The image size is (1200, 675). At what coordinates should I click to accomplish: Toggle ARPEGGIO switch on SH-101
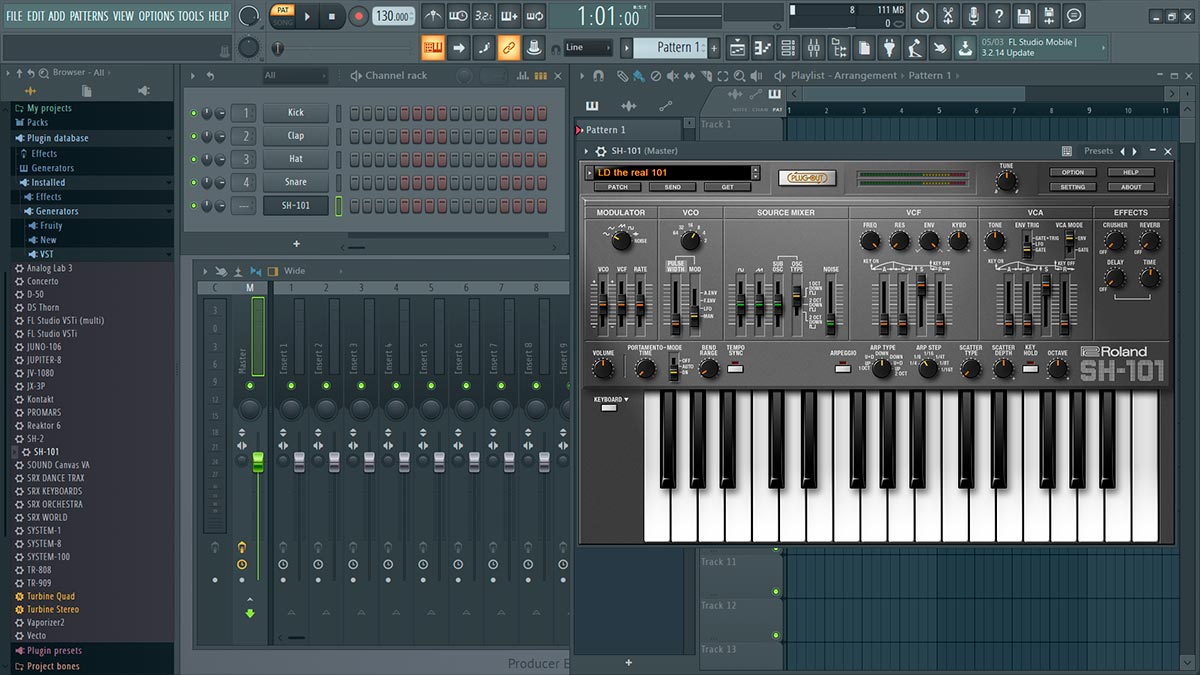pyautogui.click(x=843, y=368)
